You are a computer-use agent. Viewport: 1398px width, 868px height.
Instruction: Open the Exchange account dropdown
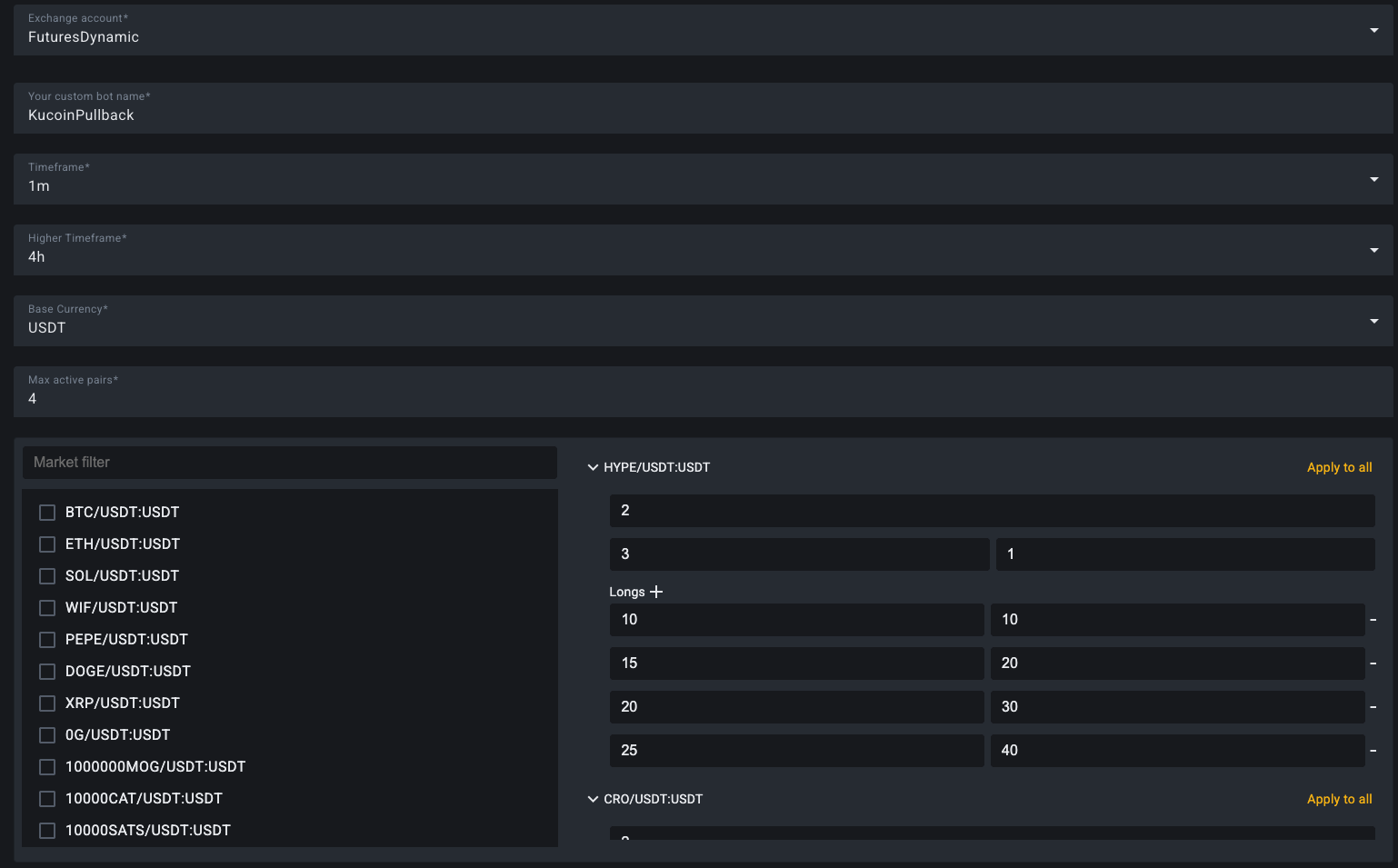tap(1373, 30)
